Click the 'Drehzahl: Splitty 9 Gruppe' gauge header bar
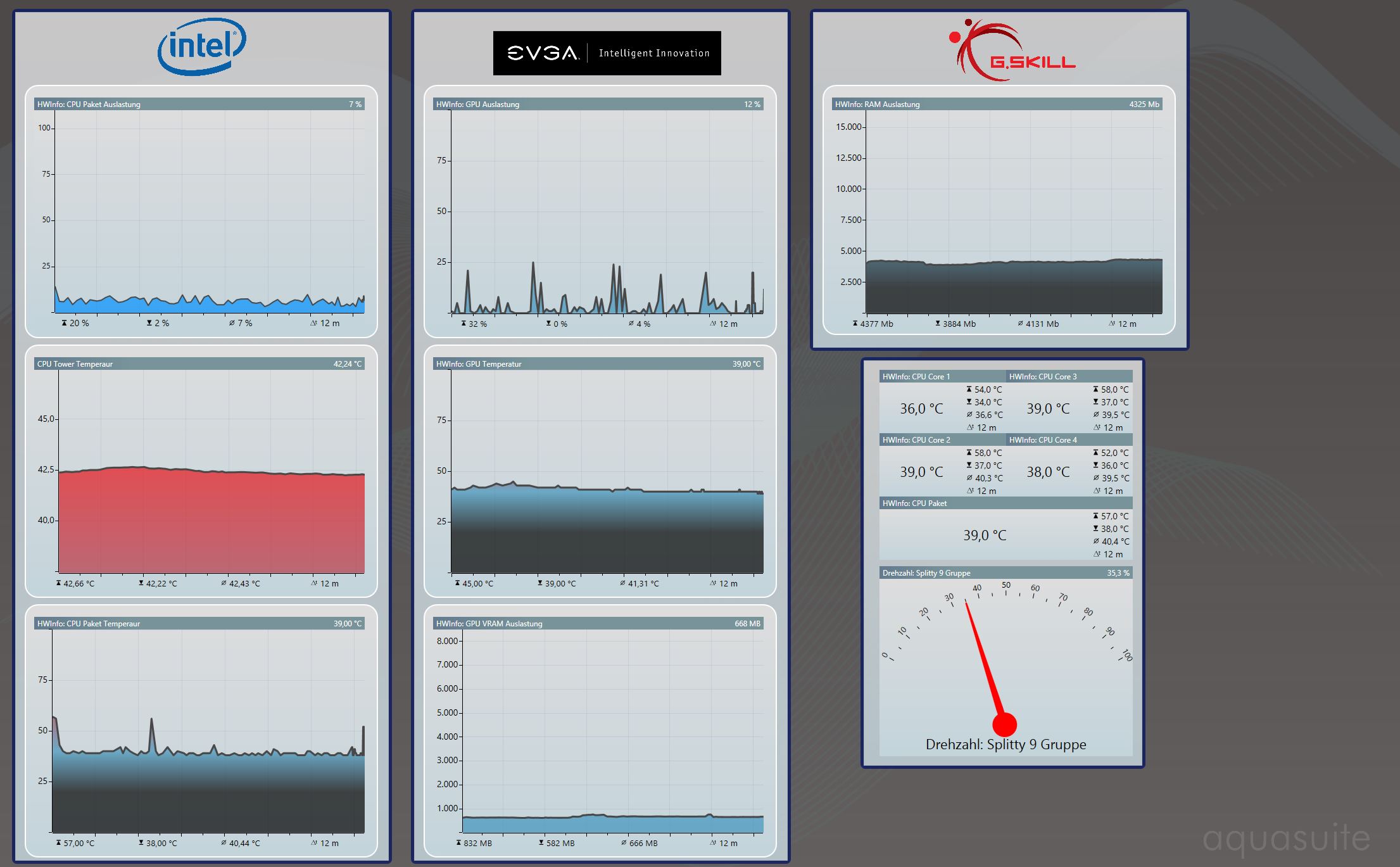The height and width of the screenshot is (867, 1400). [1006, 573]
